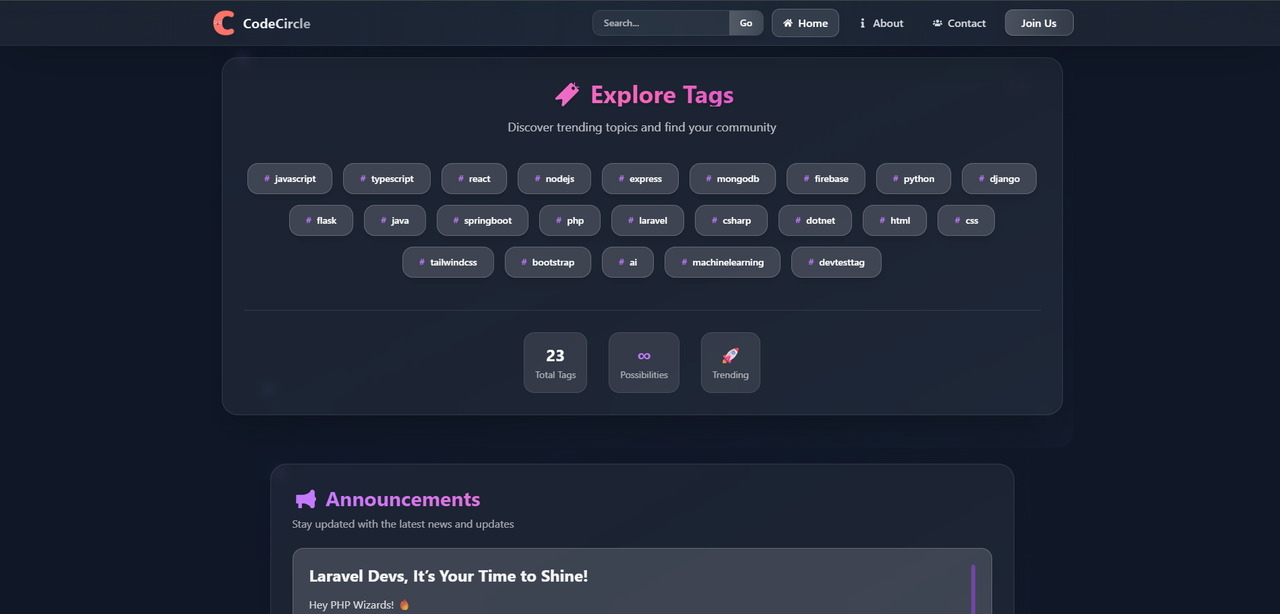Click the CodeCircle logo icon
This screenshot has height=614, width=1280.
[x=224, y=23]
